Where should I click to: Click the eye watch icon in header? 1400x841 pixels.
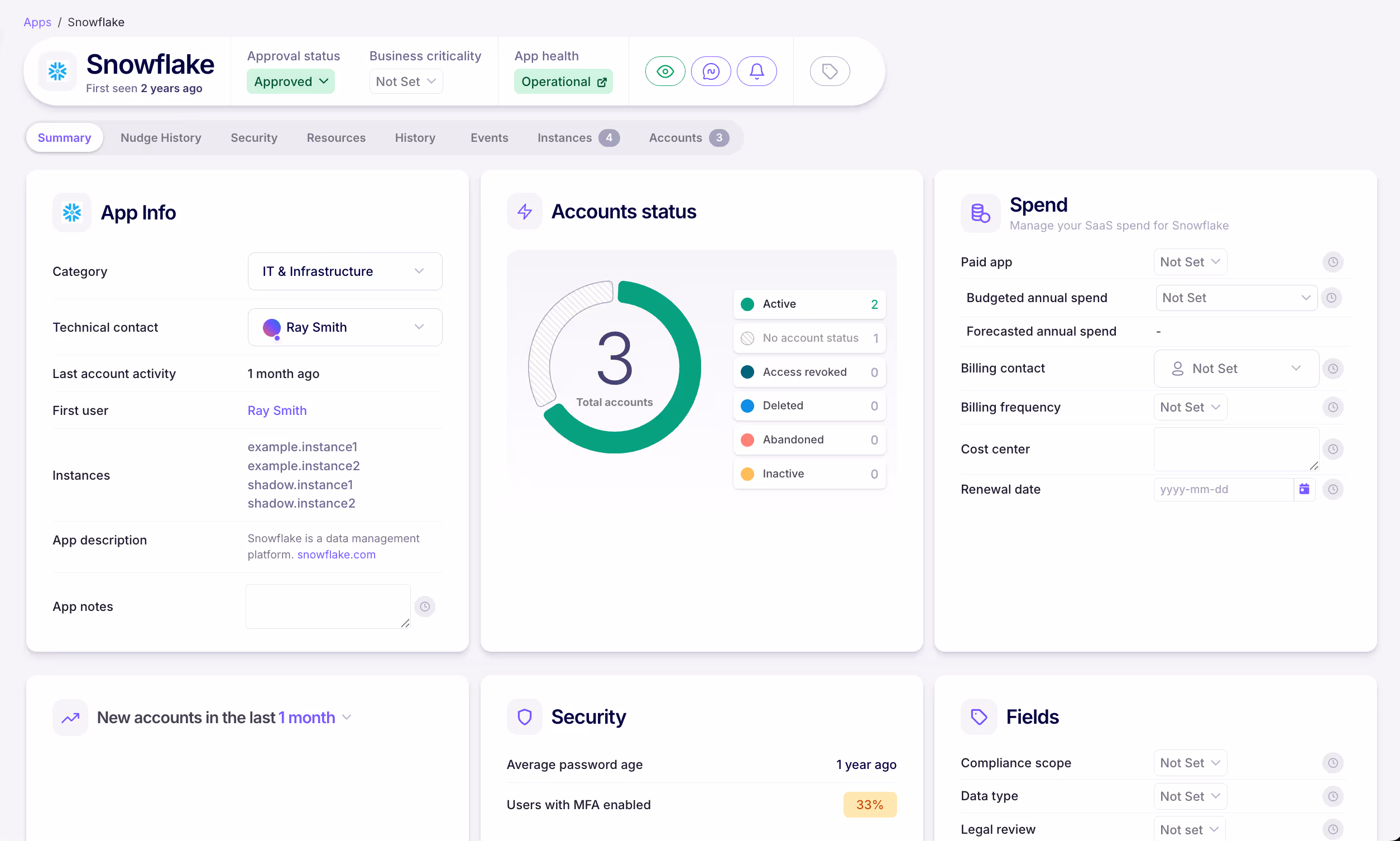(665, 71)
